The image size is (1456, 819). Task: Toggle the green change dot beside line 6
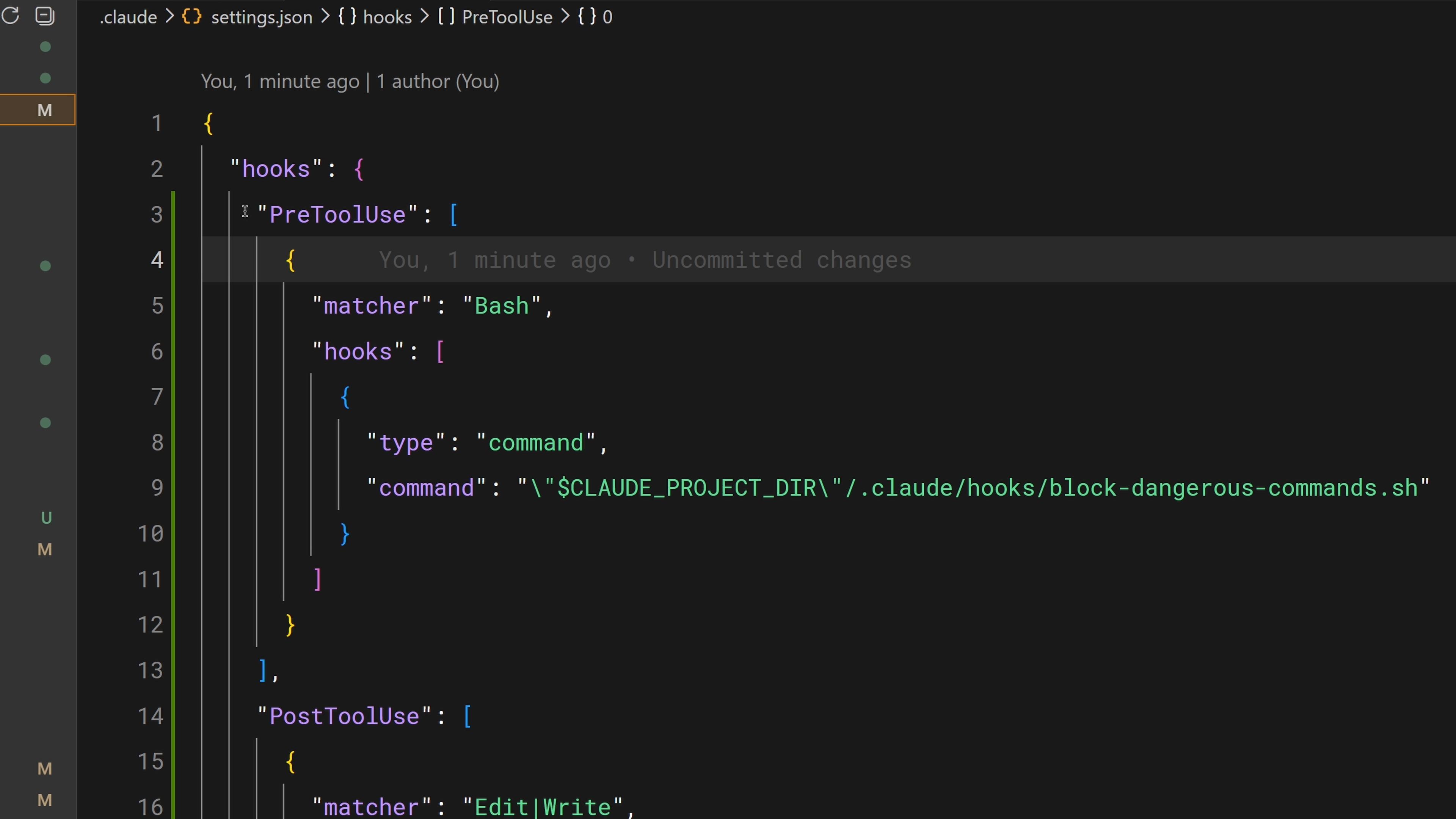click(x=46, y=360)
